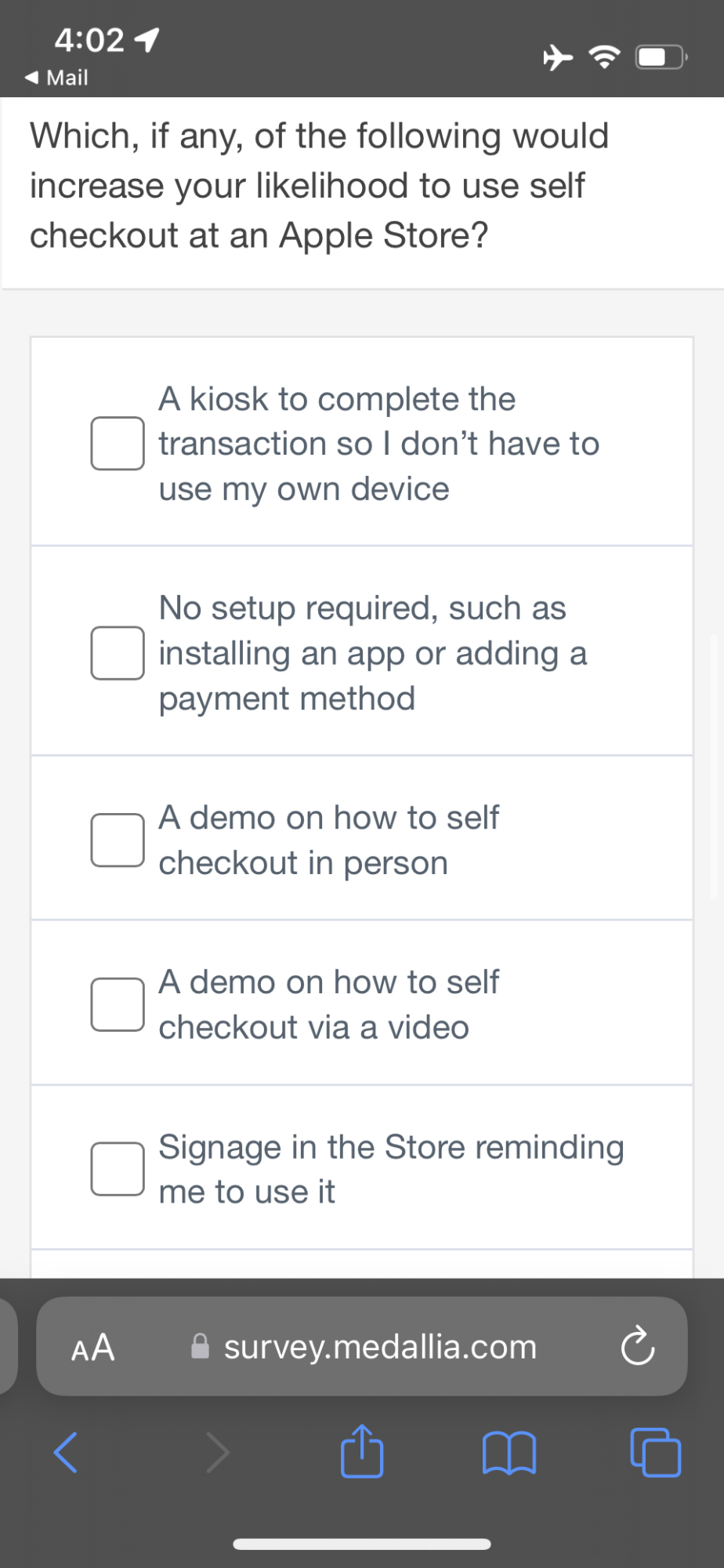The height and width of the screenshot is (1568, 724).
Task: Tap the Safari back arrow
Action: [66, 1452]
